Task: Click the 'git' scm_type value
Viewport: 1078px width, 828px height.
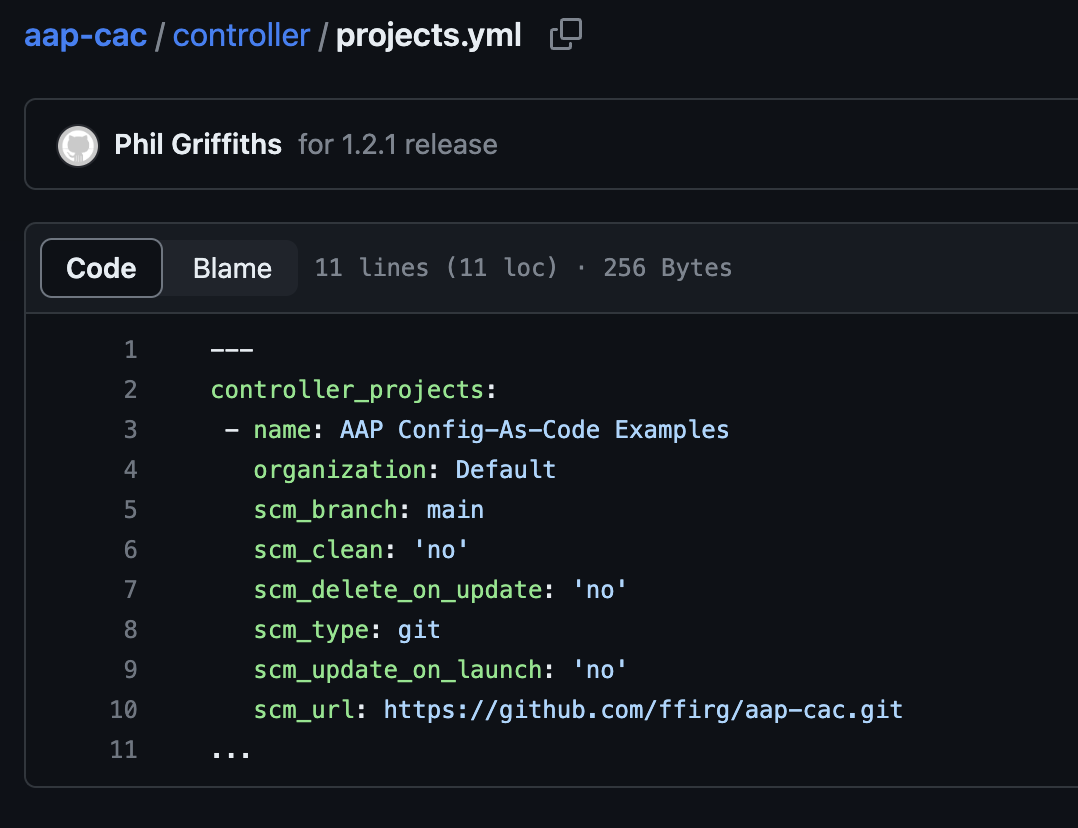Action: (x=419, y=629)
